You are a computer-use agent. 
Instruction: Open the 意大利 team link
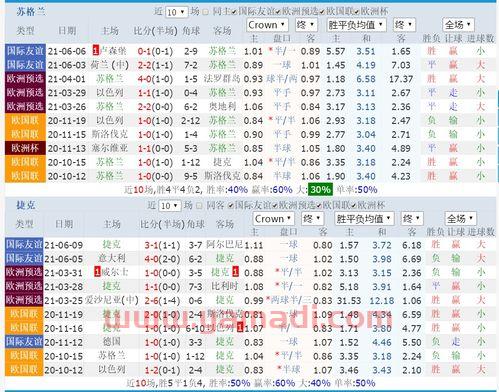click(x=112, y=258)
